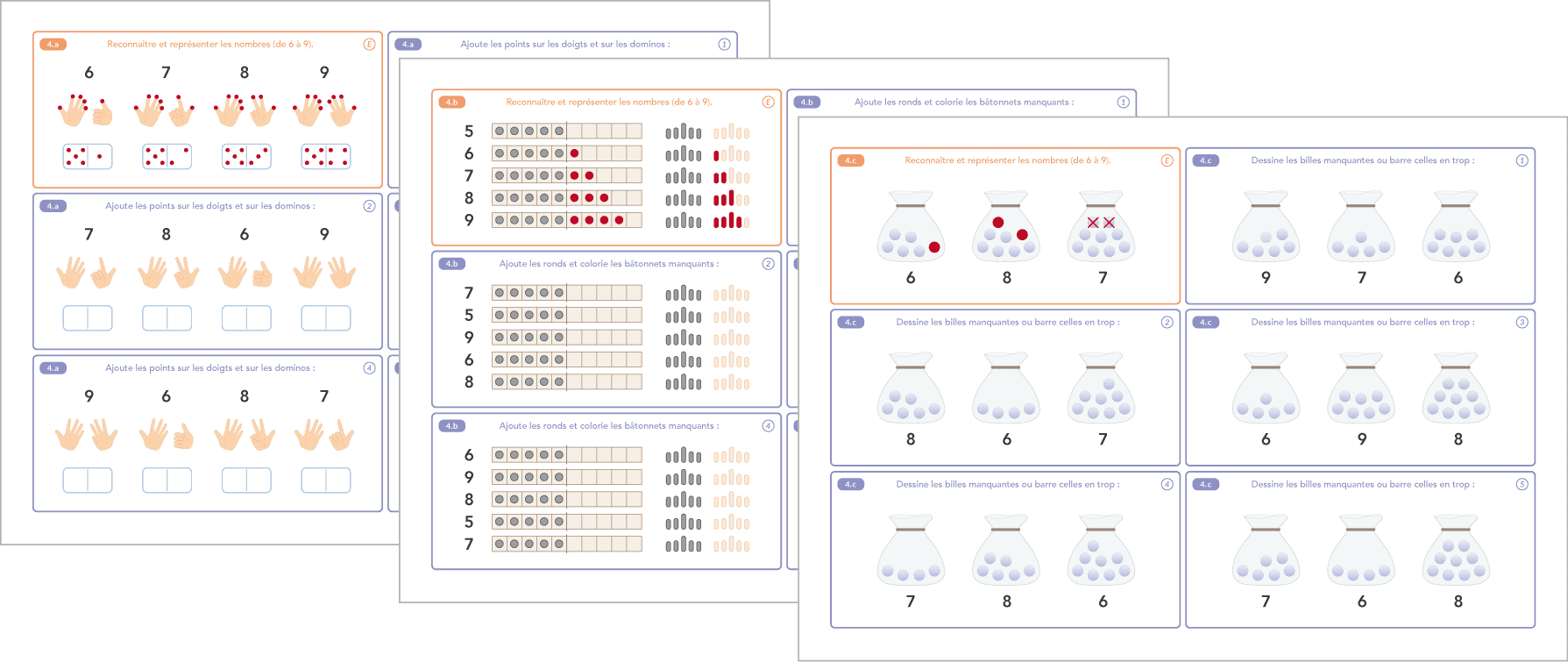Click the circled 1 on the 4.b sheet
The height and width of the screenshot is (662, 1568).
1123,102
